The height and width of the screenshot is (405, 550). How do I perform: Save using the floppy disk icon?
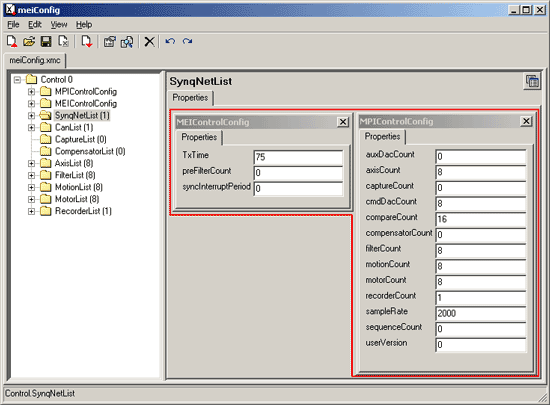[46, 41]
